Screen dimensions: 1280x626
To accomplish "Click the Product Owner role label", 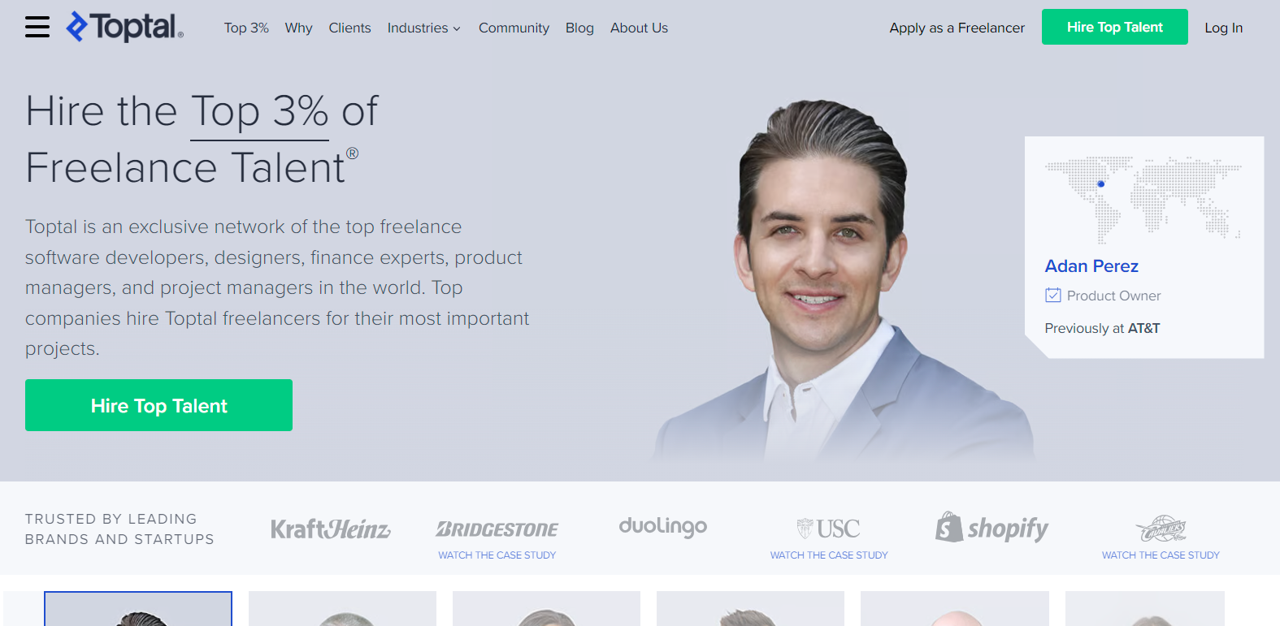I will pos(1114,296).
